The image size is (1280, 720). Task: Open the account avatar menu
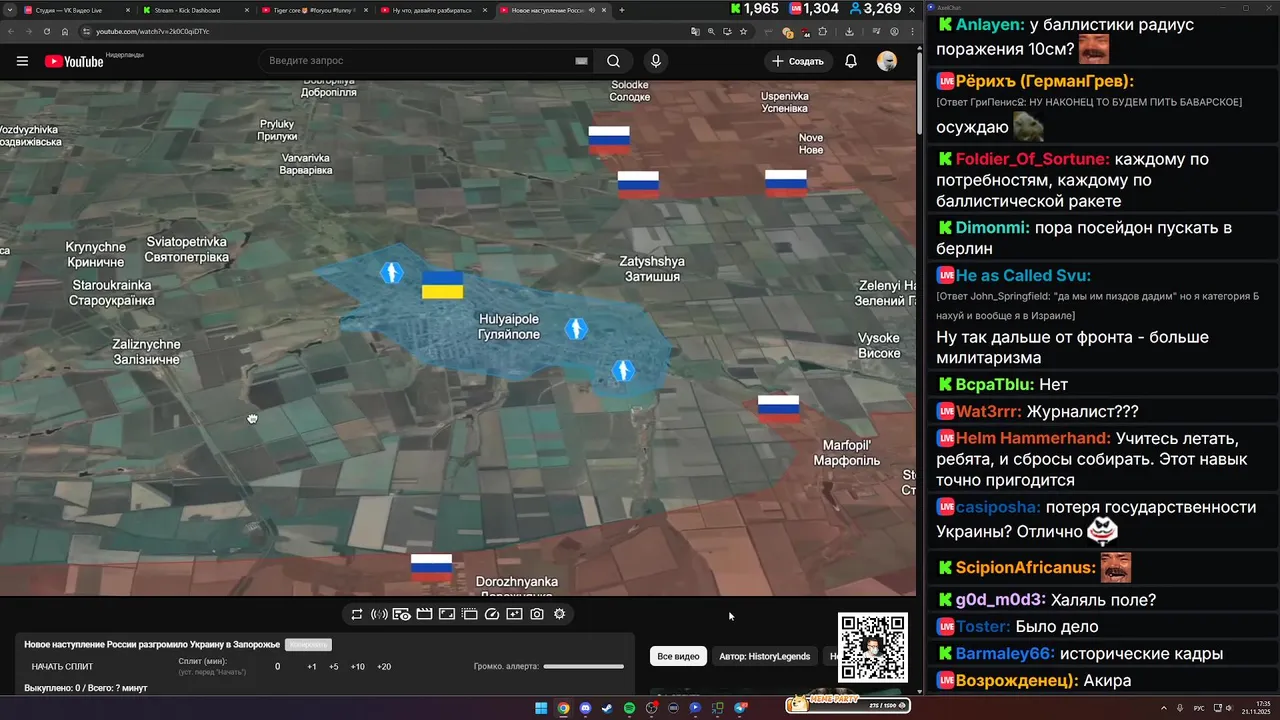point(887,61)
